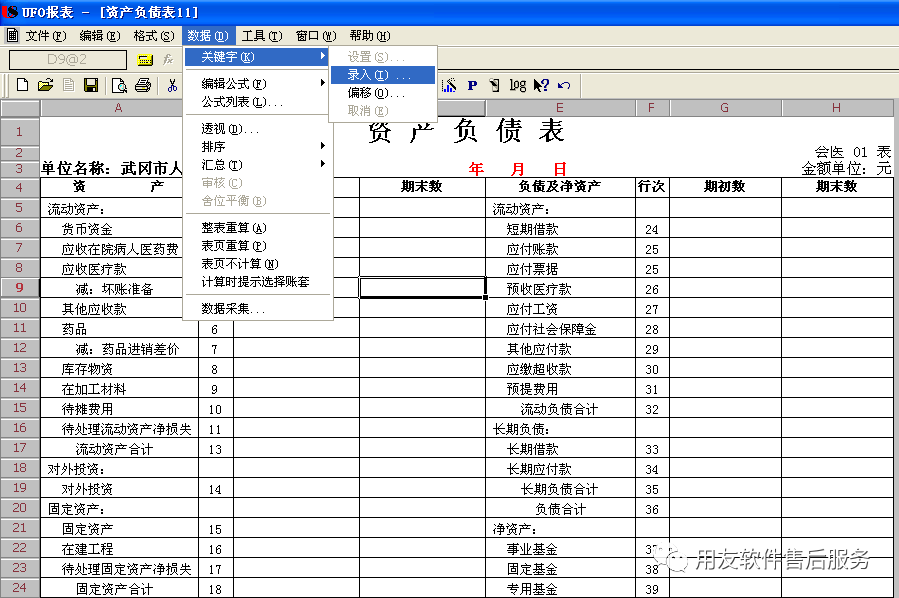Click the 负债及净资产 header cell
899x598 pixels.
560,186
